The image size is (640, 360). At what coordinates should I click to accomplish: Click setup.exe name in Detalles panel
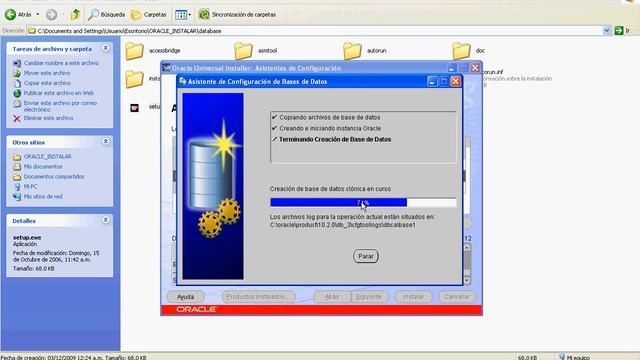(27, 237)
